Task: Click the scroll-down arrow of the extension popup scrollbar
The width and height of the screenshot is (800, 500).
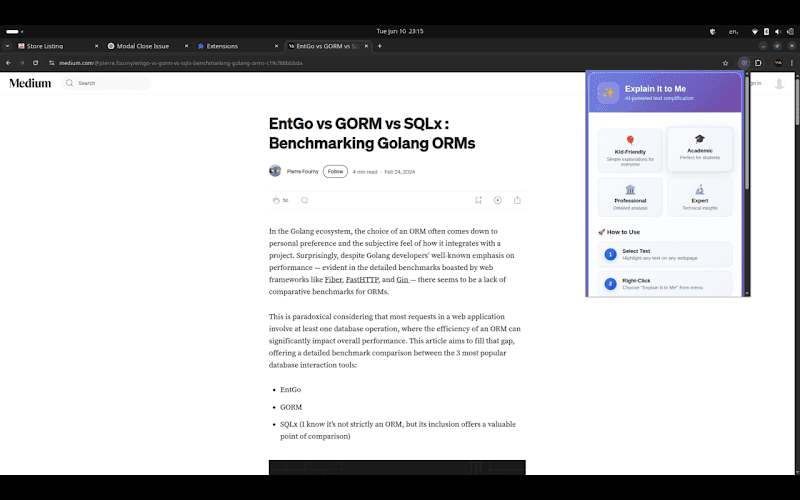Action: (x=747, y=294)
